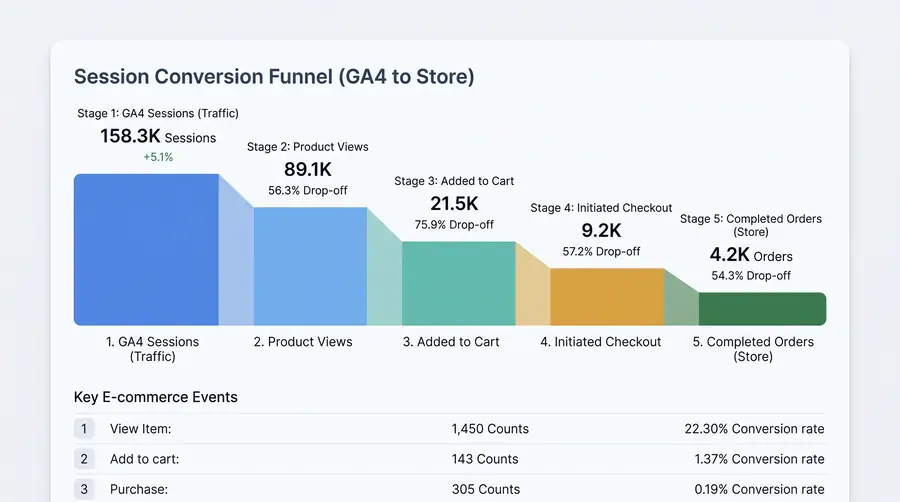Click the 56.3% Drop-off label
900x502 pixels.
click(308, 190)
